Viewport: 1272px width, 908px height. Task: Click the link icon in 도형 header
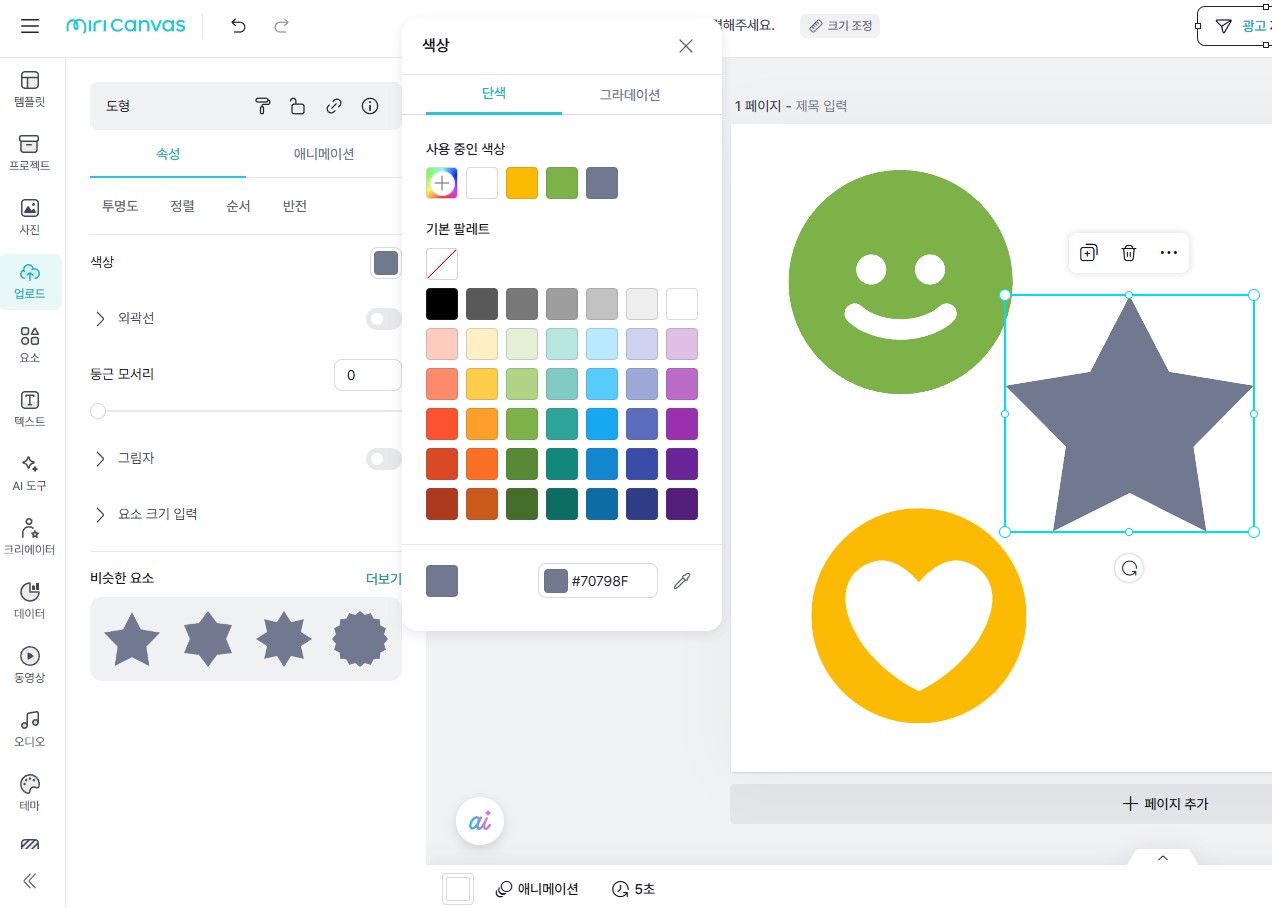point(334,106)
